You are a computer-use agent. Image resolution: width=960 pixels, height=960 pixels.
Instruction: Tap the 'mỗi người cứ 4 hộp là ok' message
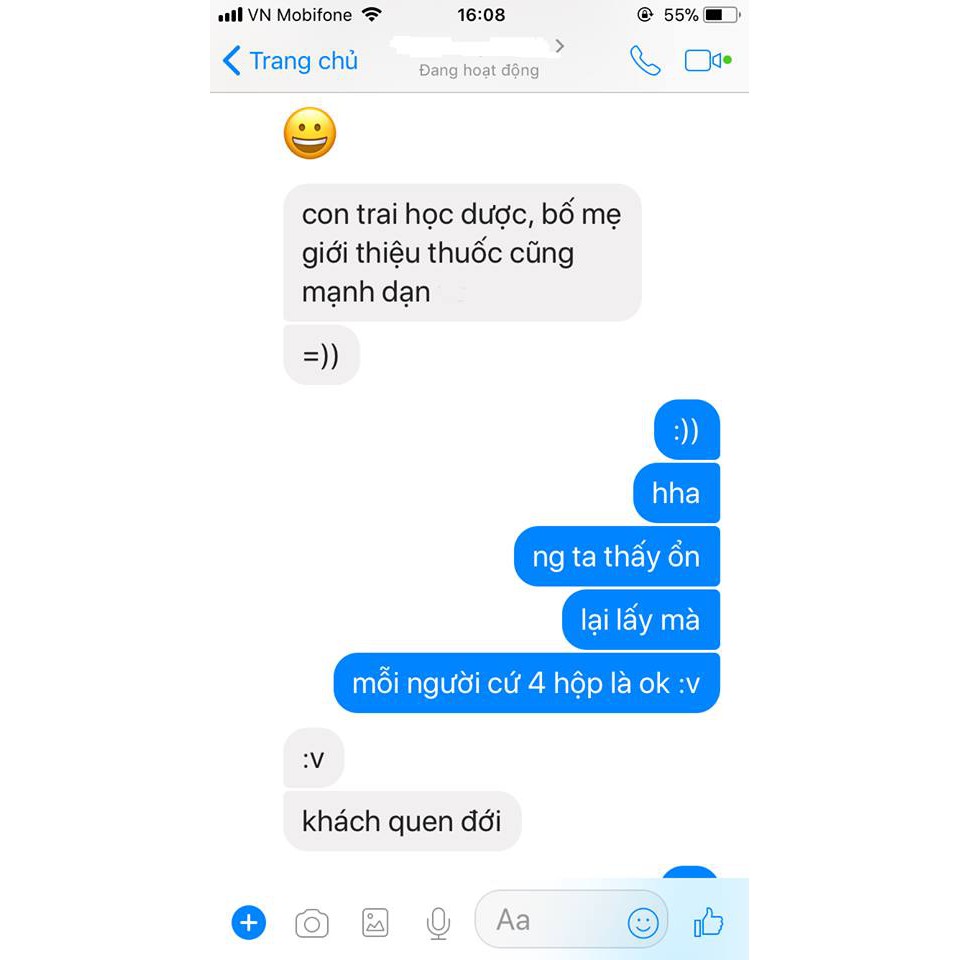click(x=527, y=683)
